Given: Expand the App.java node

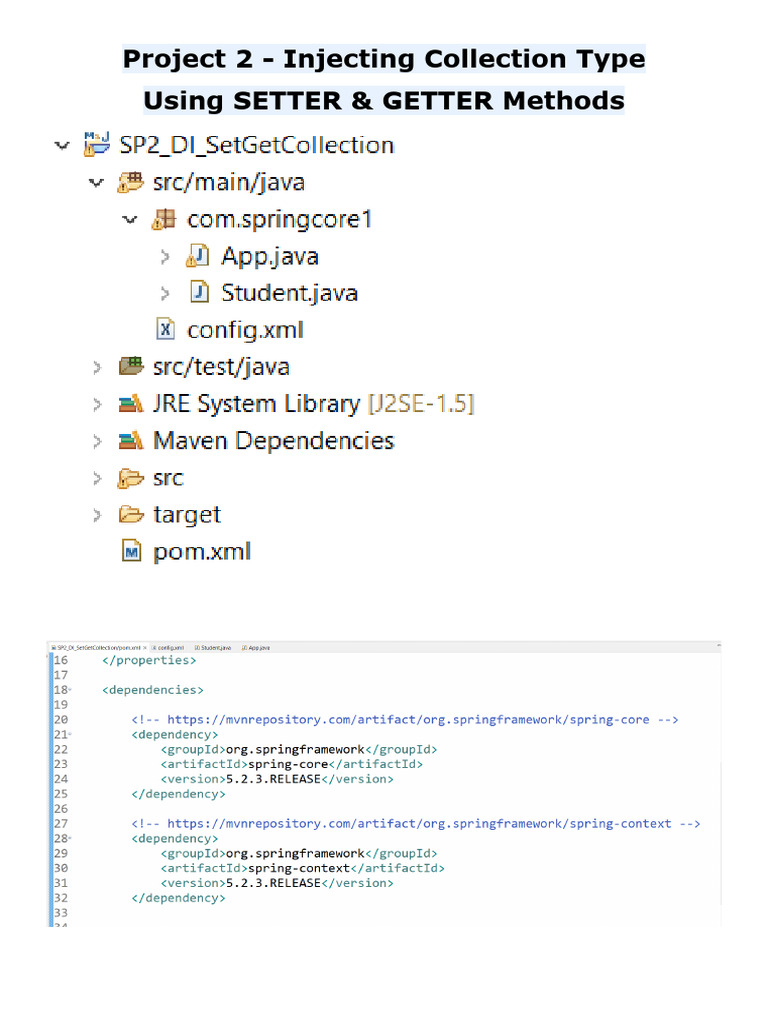Looking at the screenshot, I should [x=165, y=257].
